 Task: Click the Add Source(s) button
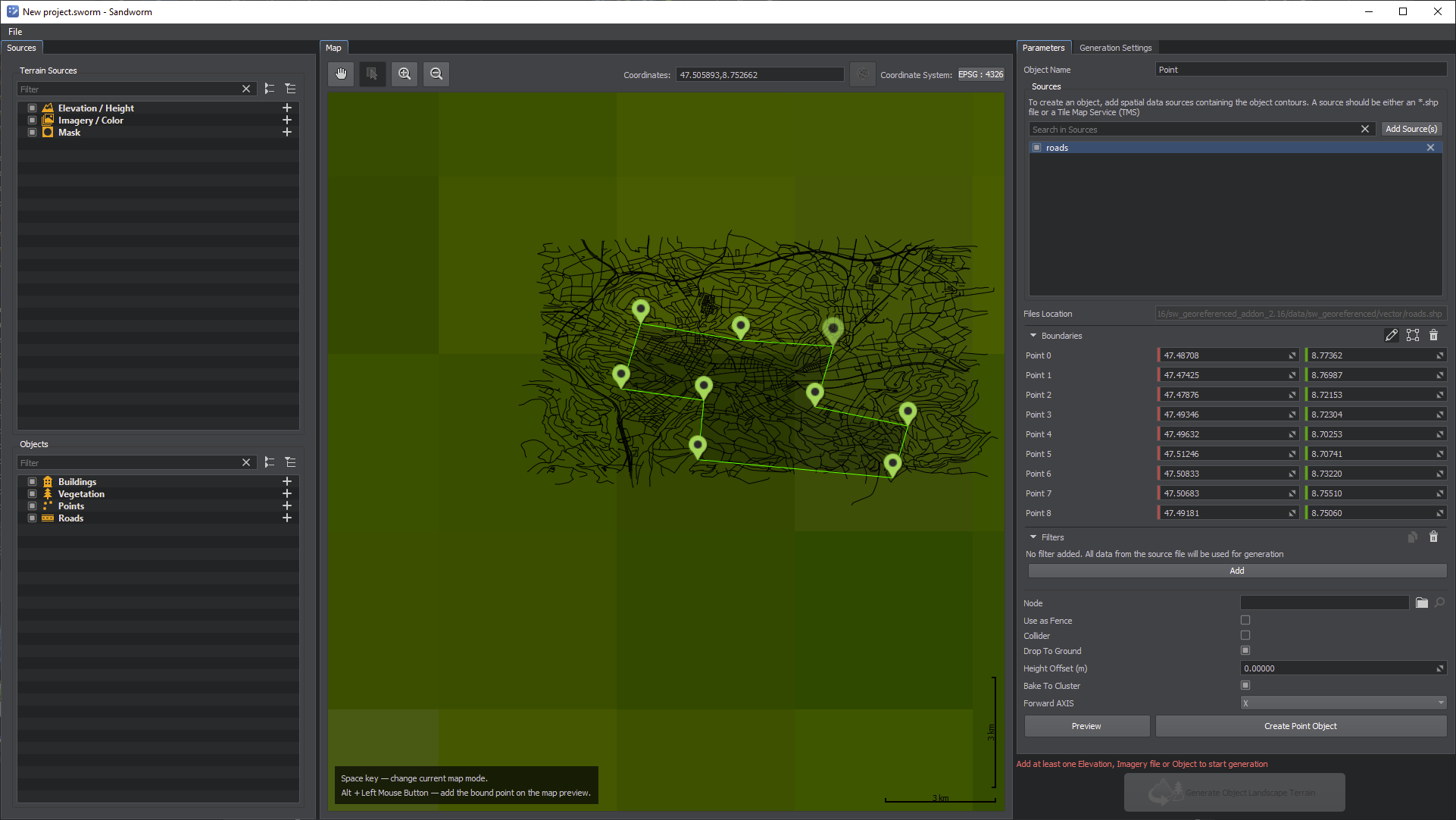[x=1411, y=129]
